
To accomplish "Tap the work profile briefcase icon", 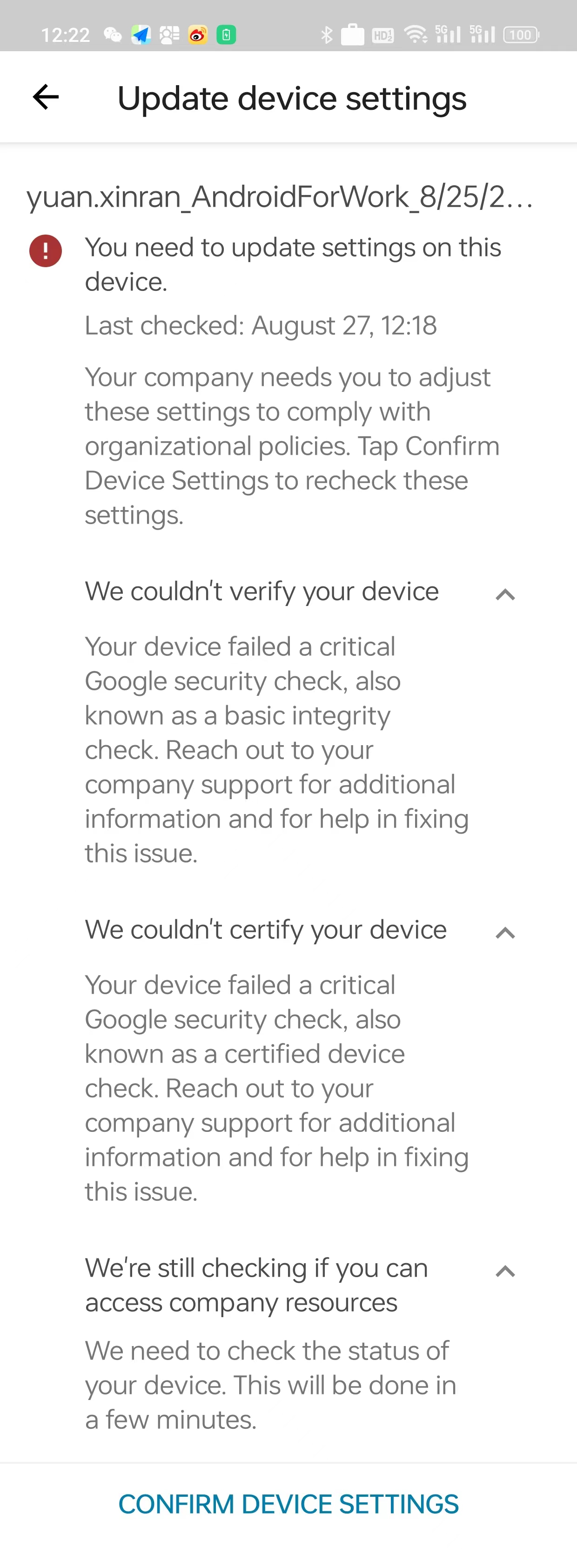I will [x=352, y=34].
